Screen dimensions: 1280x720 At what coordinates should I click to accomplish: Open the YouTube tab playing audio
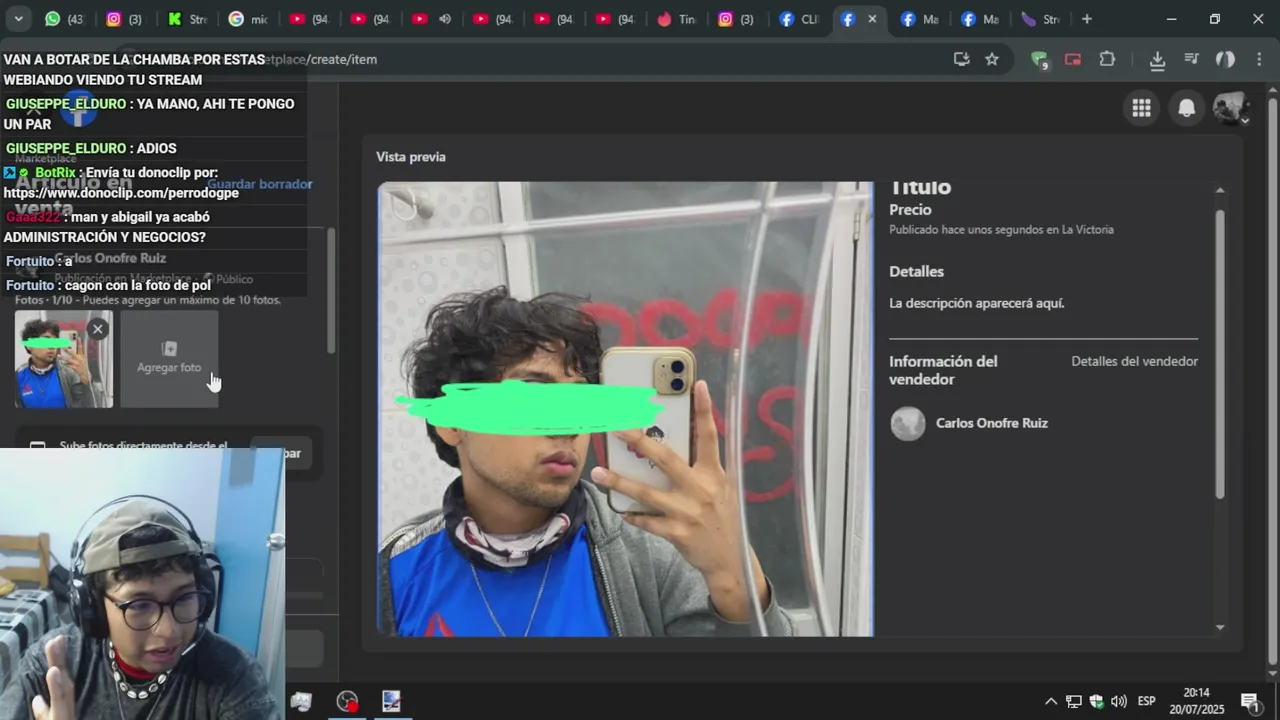coord(431,19)
